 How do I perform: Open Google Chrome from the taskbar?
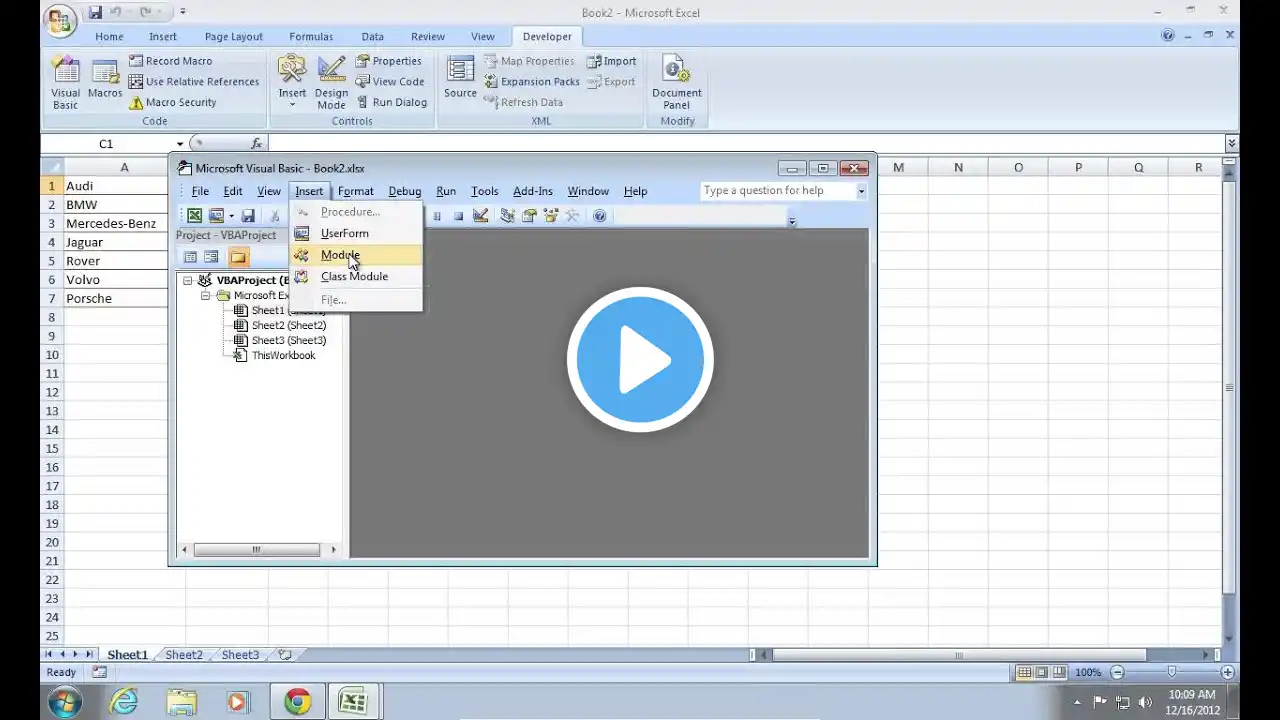coord(297,702)
